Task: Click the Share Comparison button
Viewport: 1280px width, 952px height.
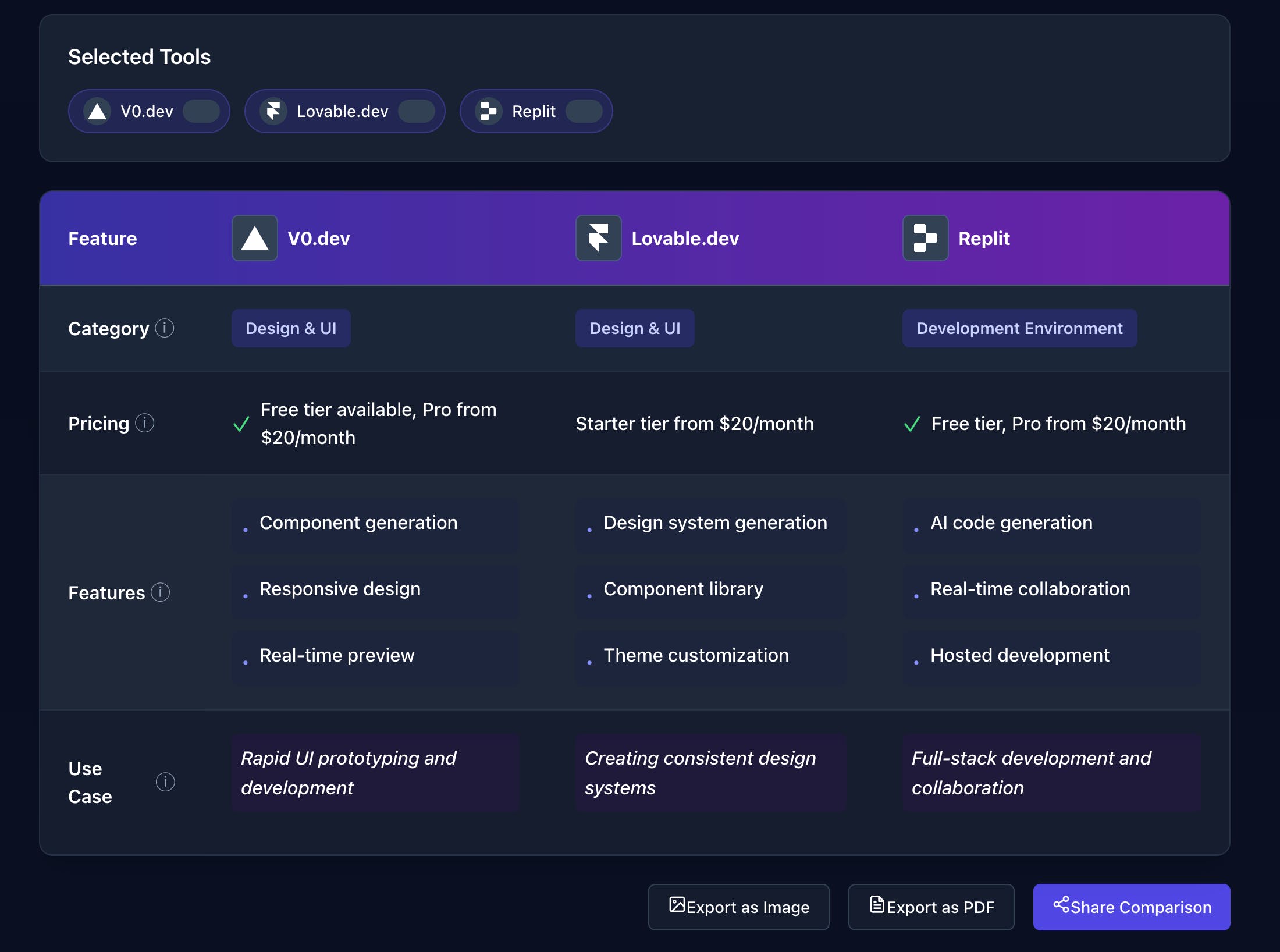Action: tap(1132, 907)
